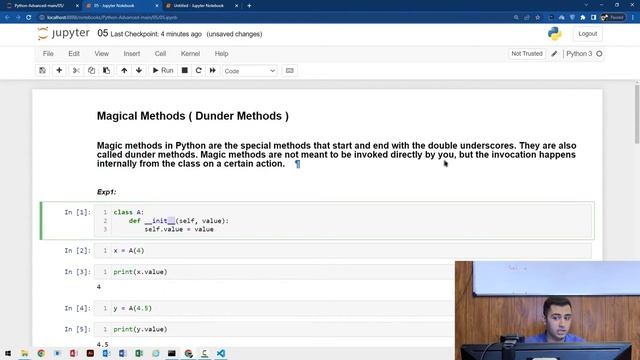Image resolution: width=640 pixels, height=360 pixels.
Task: Open File Explorer from the taskbar
Action: click(x=24, y=353)
